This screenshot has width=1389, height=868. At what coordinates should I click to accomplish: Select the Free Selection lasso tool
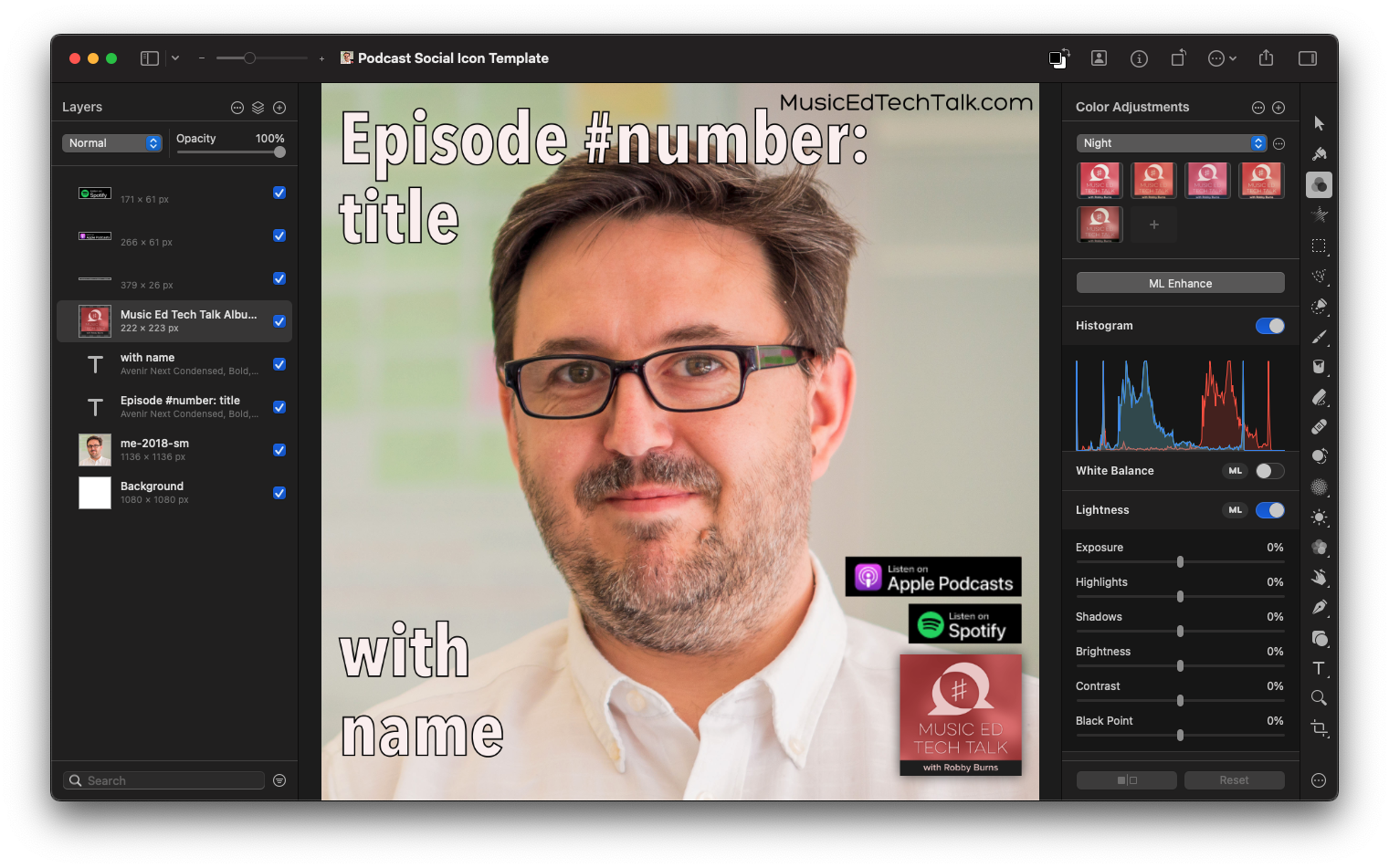tap(1319, 276)
